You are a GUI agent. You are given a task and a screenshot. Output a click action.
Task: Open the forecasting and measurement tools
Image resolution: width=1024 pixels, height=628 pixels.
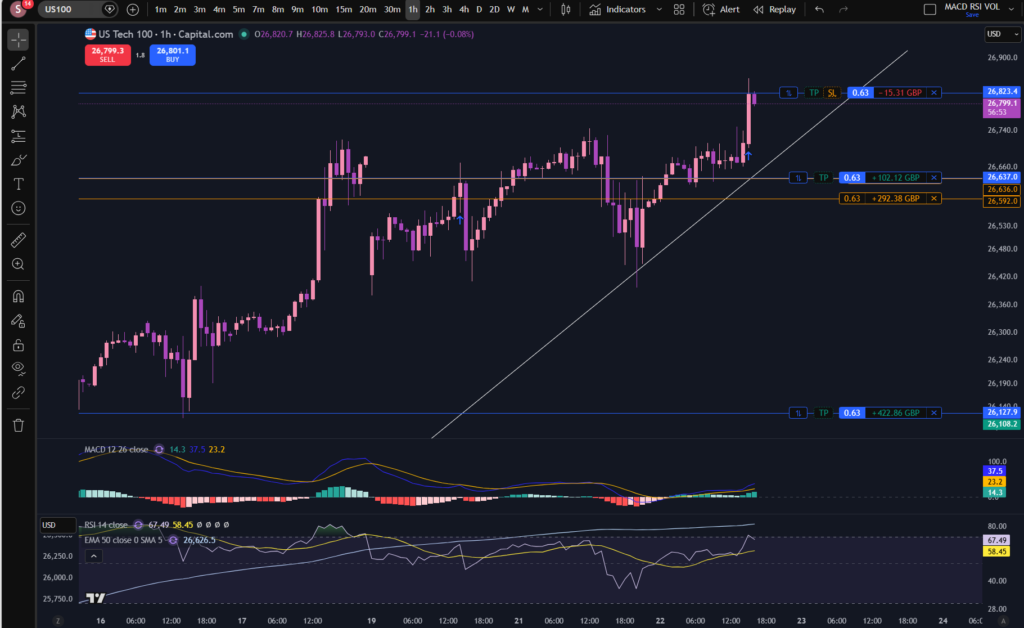[x=18, y=136]
